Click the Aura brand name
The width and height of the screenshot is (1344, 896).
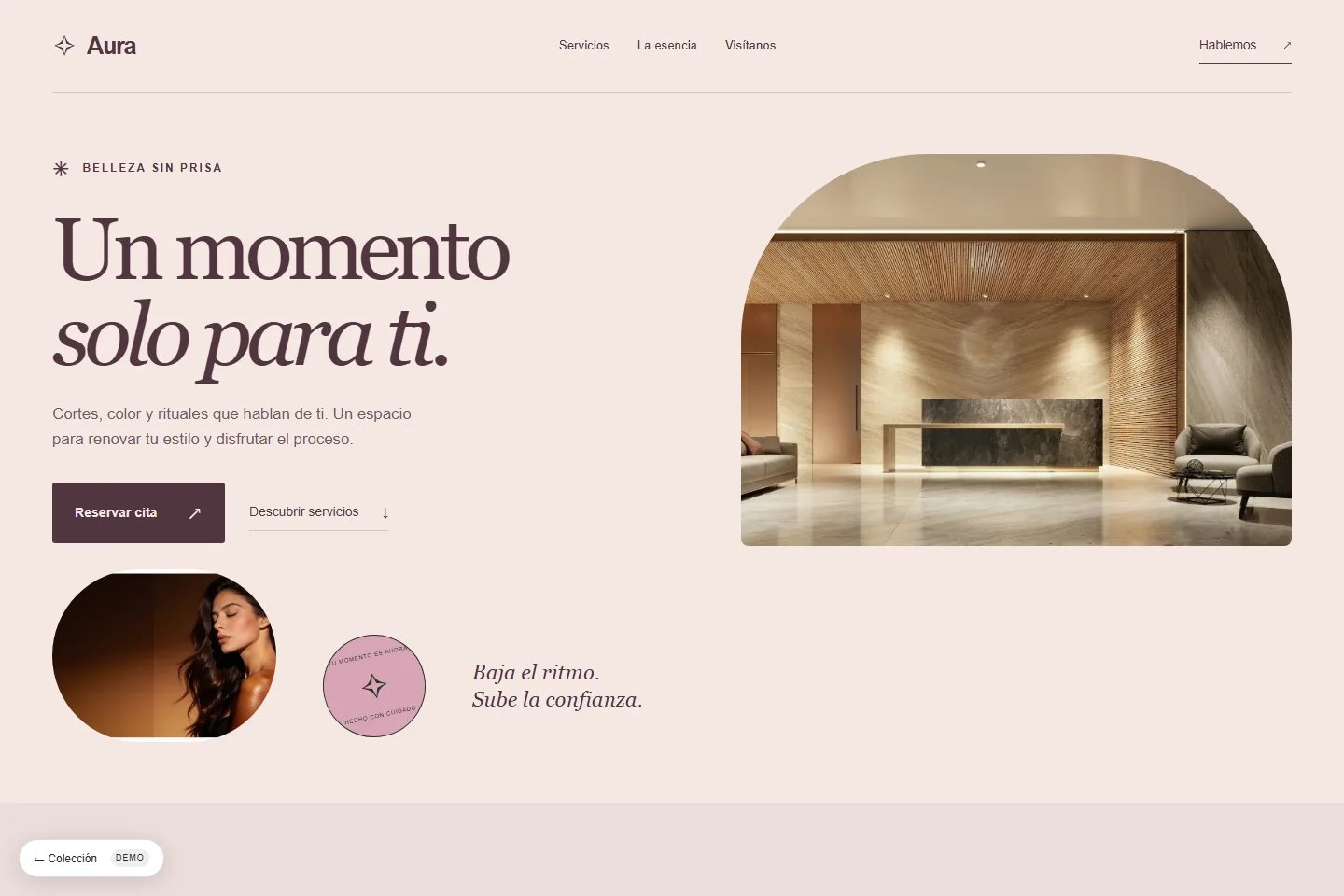pos(111,46)
